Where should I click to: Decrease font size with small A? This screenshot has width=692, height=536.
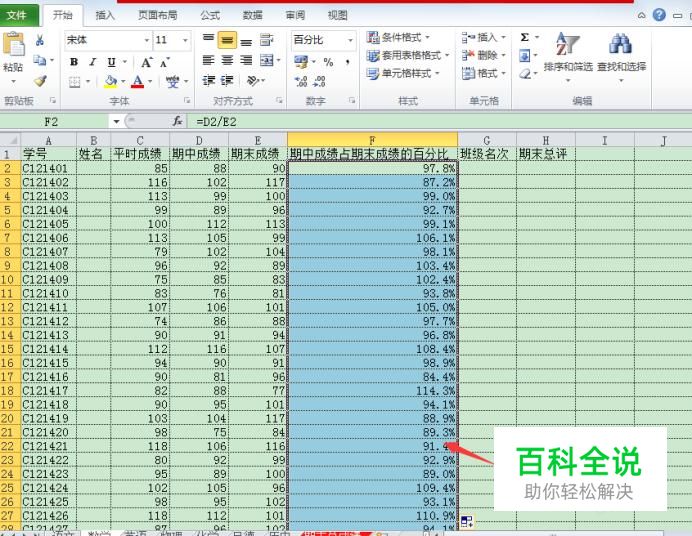point(165,63)
